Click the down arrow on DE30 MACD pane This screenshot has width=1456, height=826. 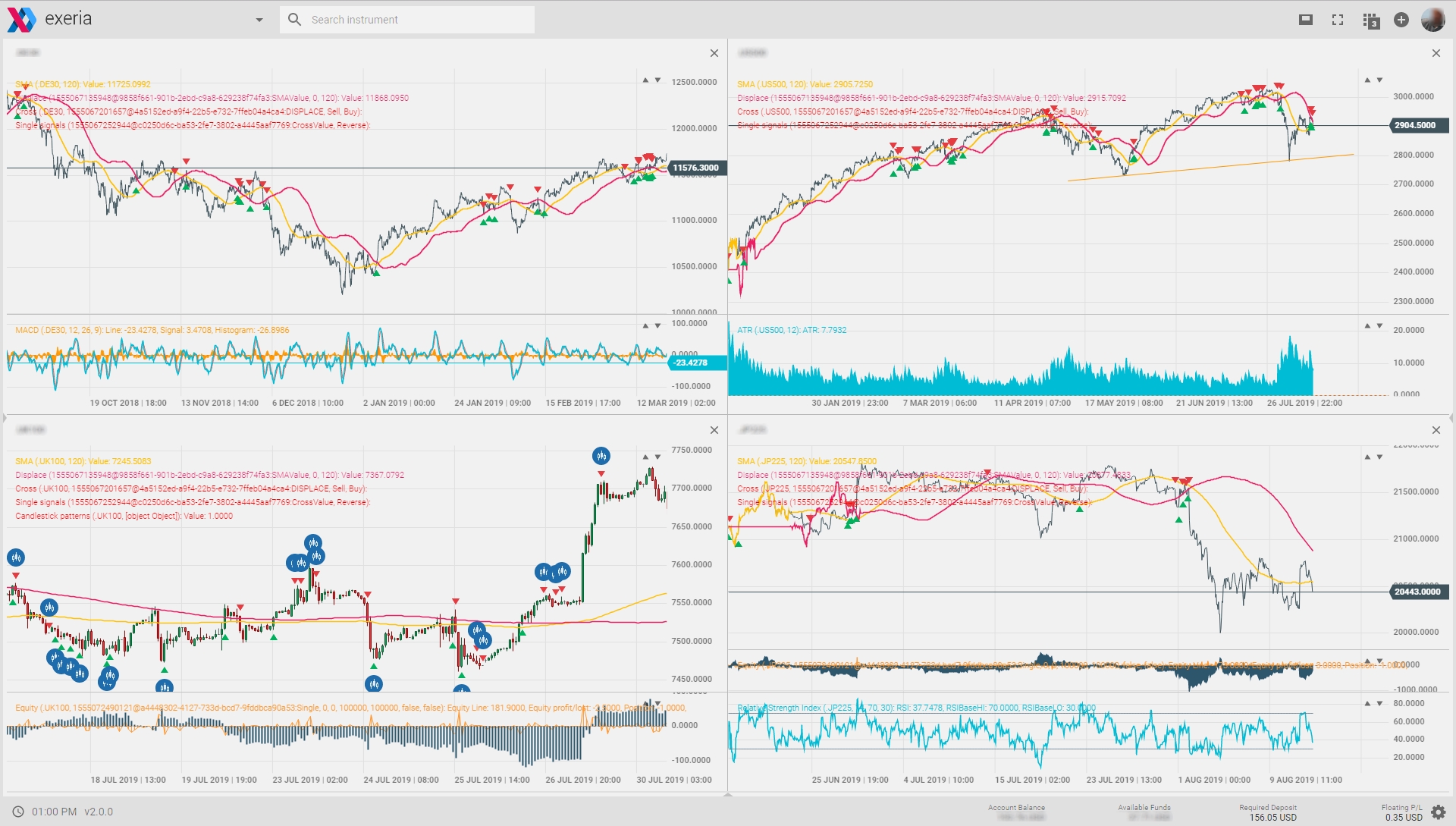coord(657,326)
